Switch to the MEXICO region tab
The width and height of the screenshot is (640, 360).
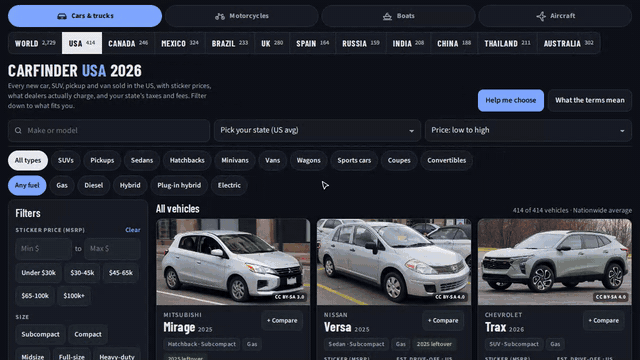pyautogui.click(x=180, y=43)
